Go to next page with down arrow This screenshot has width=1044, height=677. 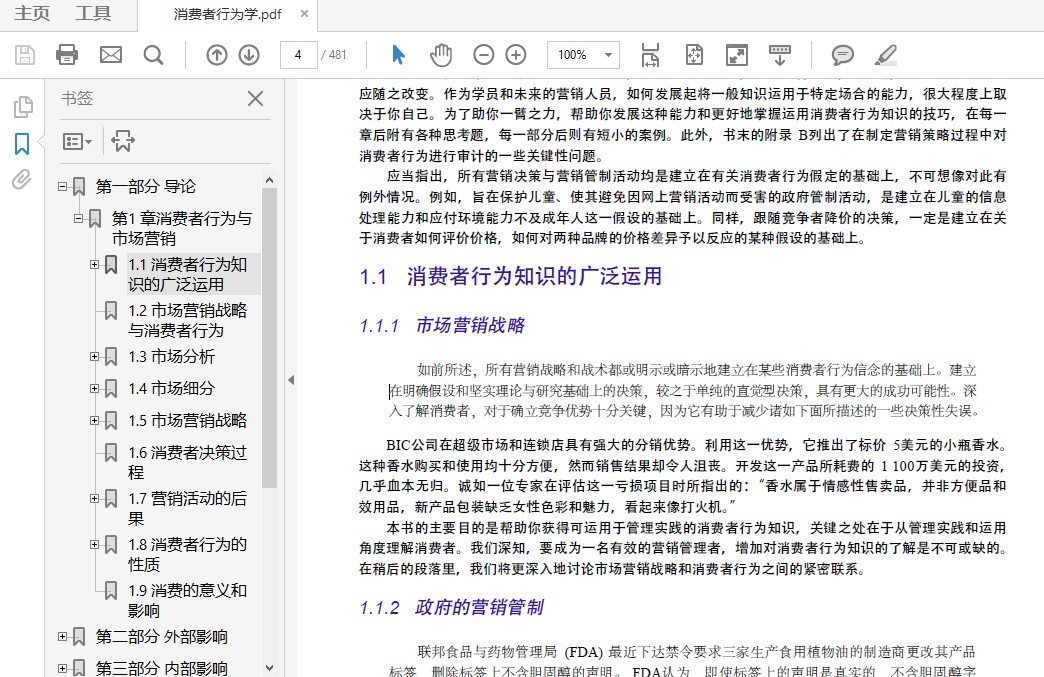click(x=249, y=55)
